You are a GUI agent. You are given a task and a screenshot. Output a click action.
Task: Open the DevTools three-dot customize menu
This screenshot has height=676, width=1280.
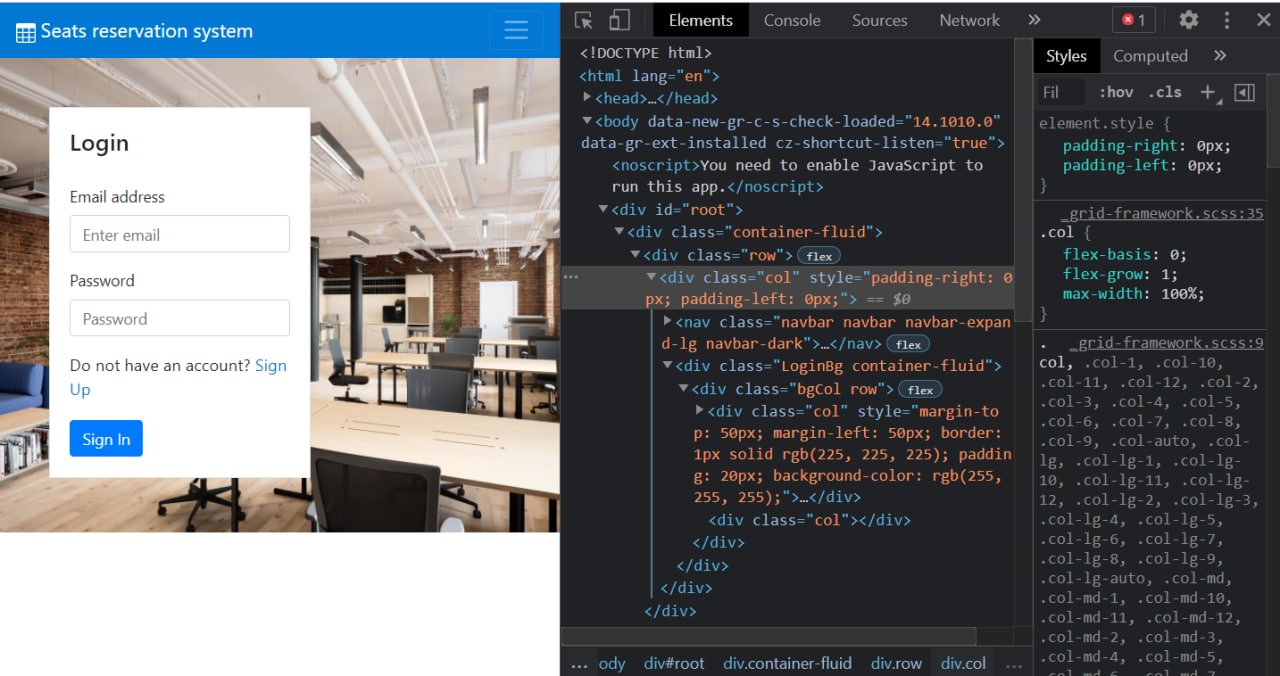(1227, 20)
